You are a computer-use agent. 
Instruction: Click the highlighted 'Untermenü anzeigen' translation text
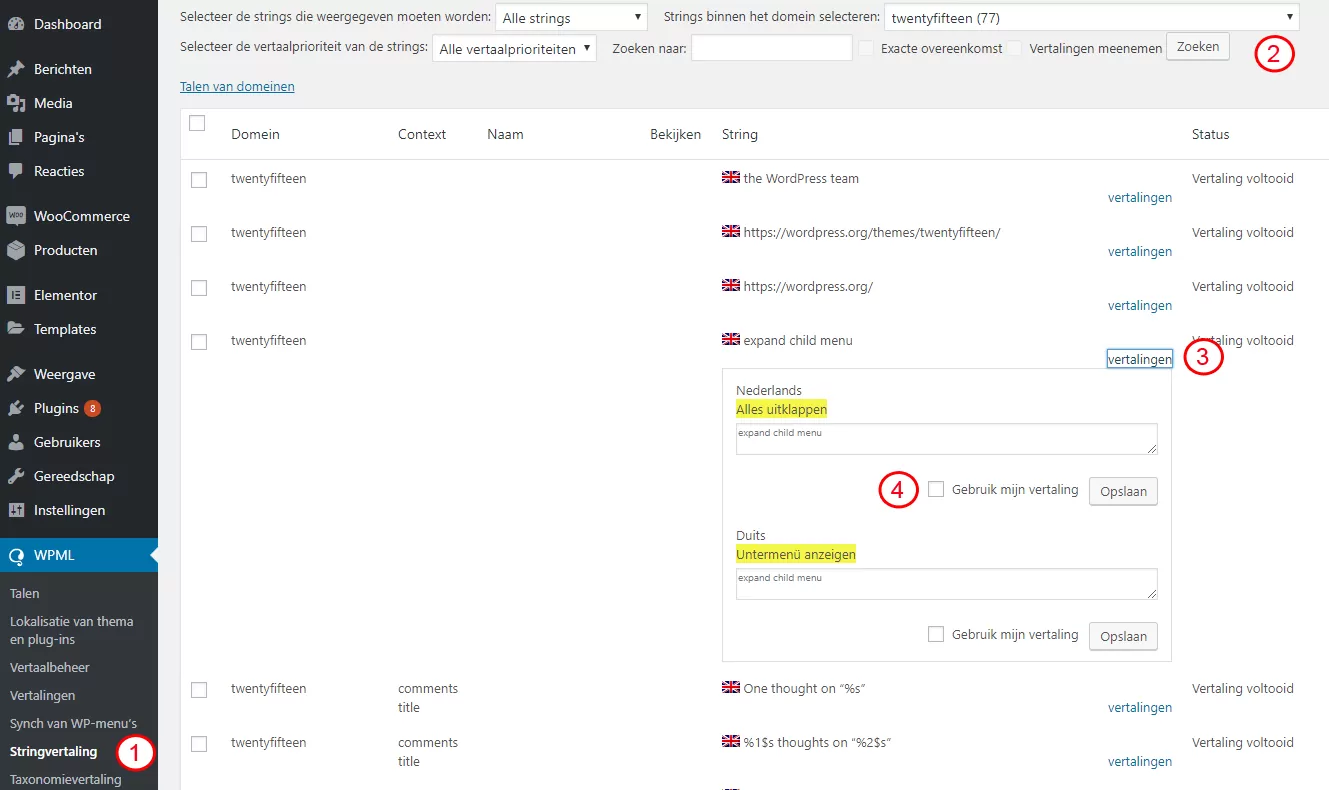tap(796, 554)
